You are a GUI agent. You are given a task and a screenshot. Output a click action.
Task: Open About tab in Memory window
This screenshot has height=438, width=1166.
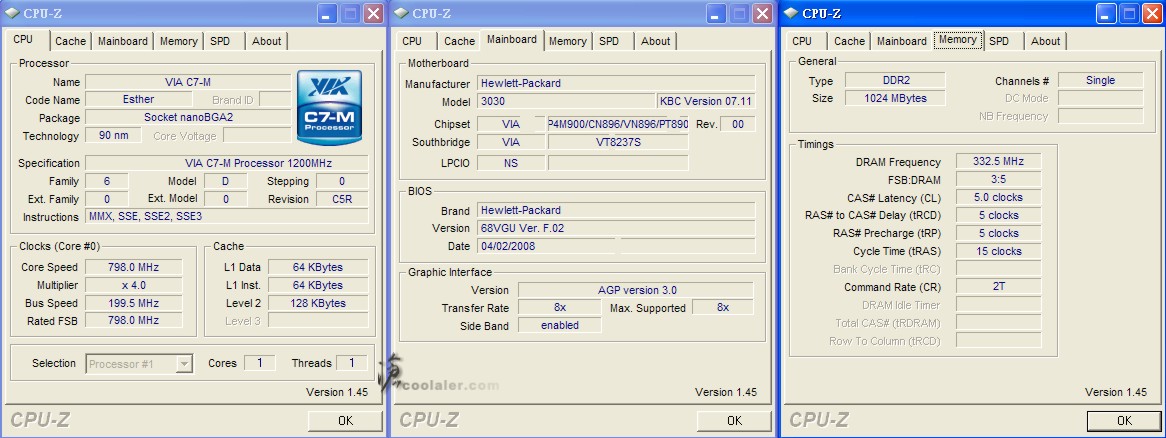pyautogui.click(x=1046, y=42)
